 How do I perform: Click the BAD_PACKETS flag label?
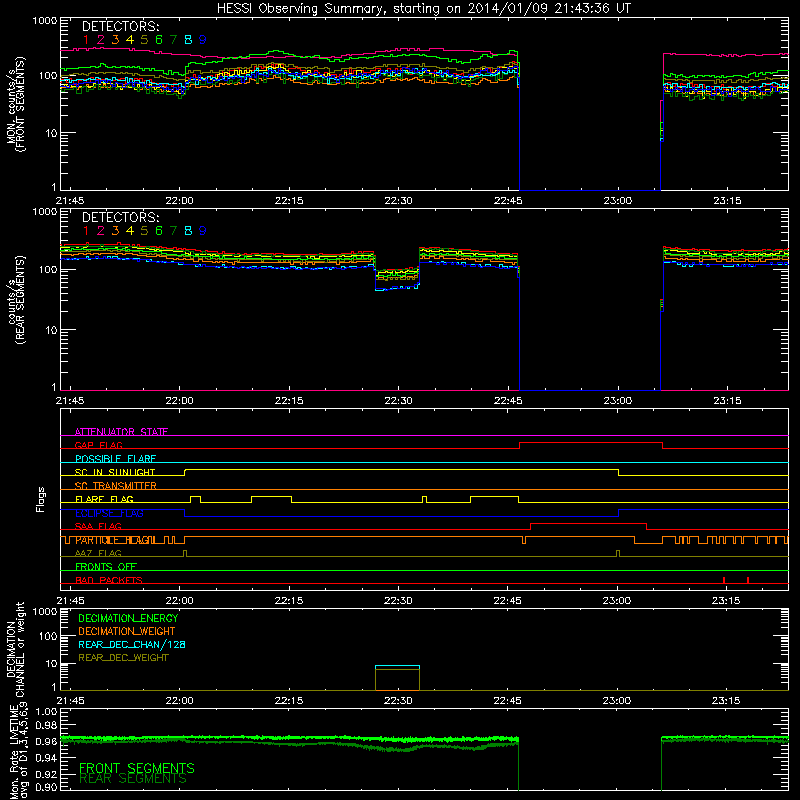pos(109,580)
